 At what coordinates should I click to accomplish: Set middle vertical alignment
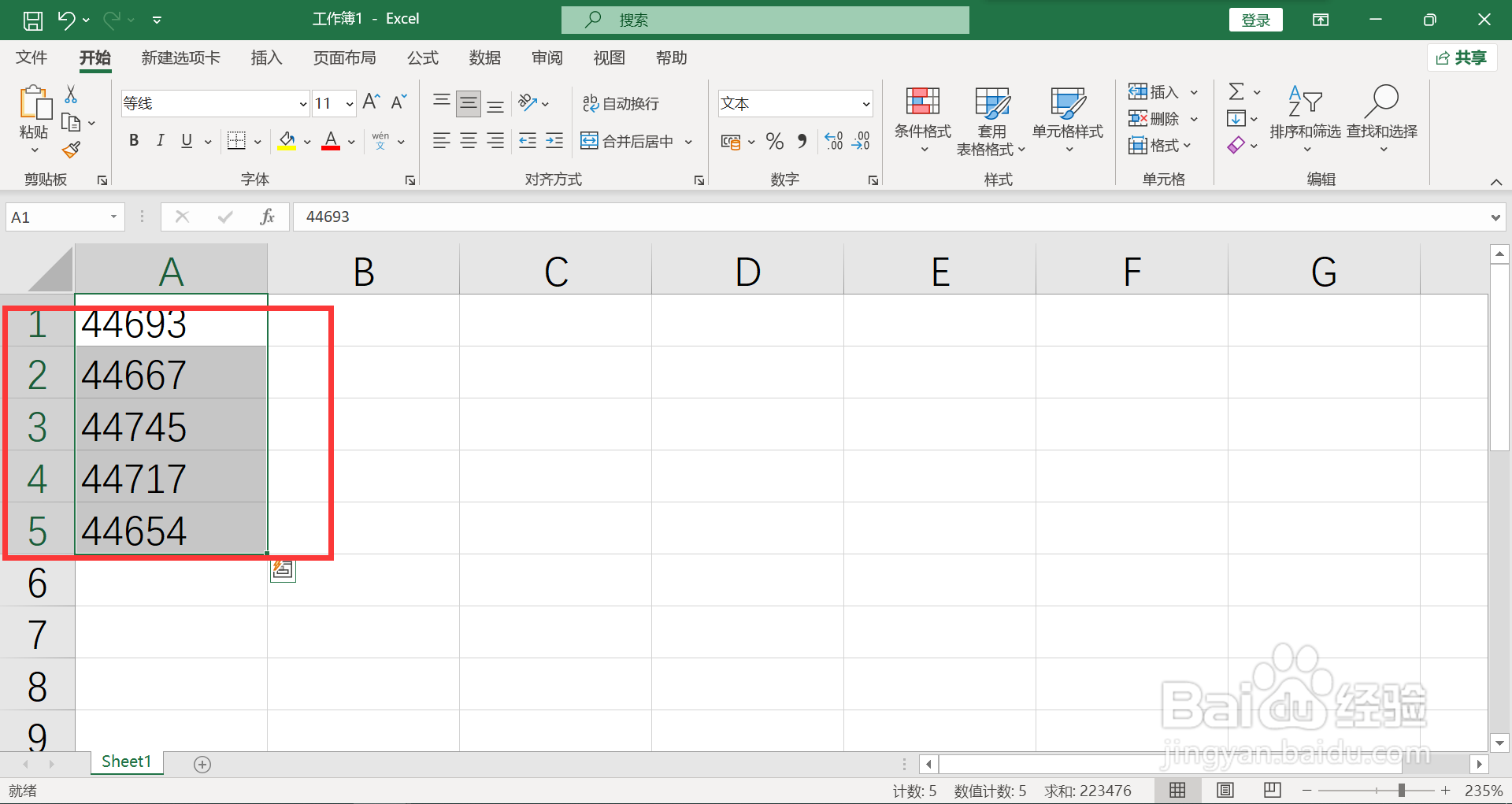pyautogui.click(x=469, y=103)
